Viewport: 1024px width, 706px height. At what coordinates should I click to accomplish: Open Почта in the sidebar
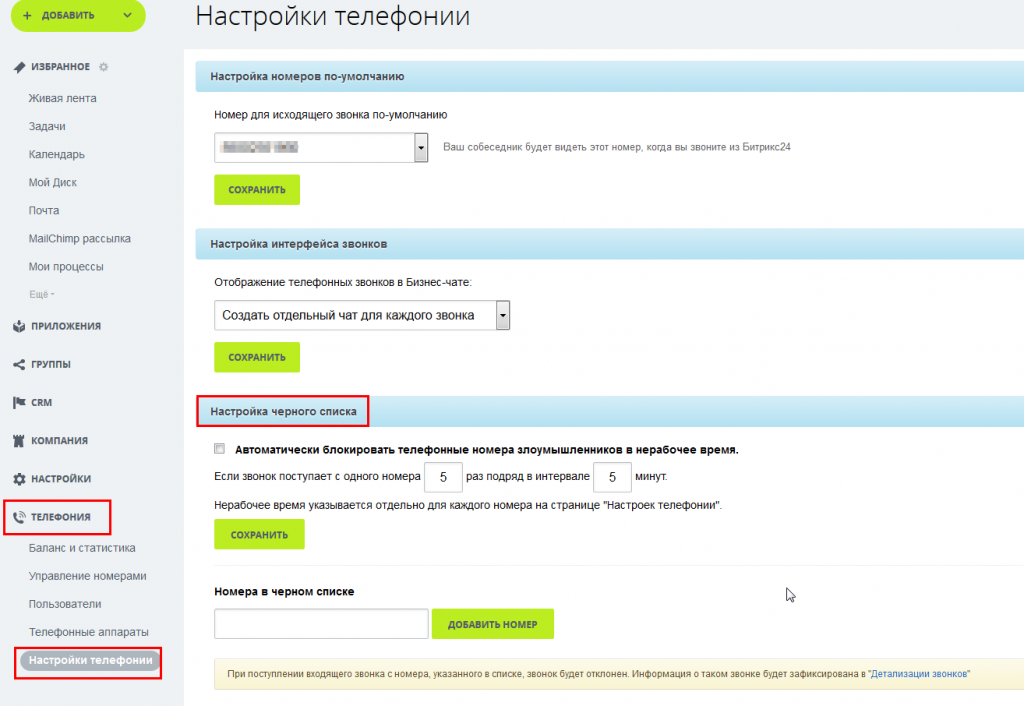tap(44, 210)
